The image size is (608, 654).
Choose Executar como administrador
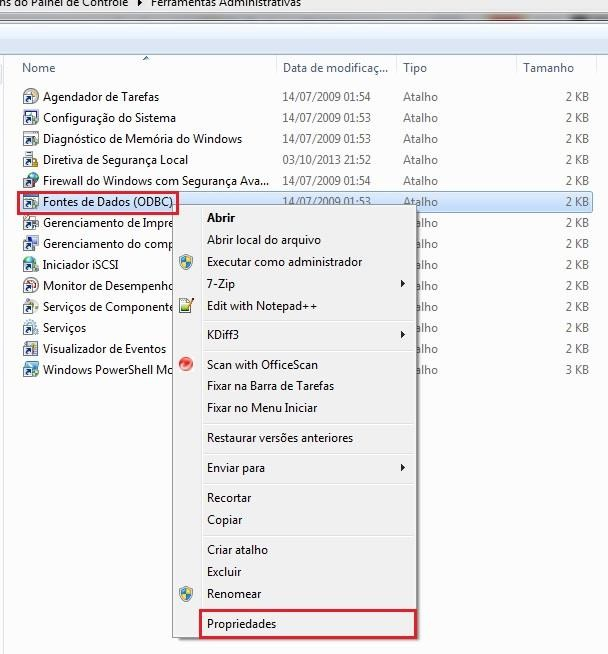(284, 262)
